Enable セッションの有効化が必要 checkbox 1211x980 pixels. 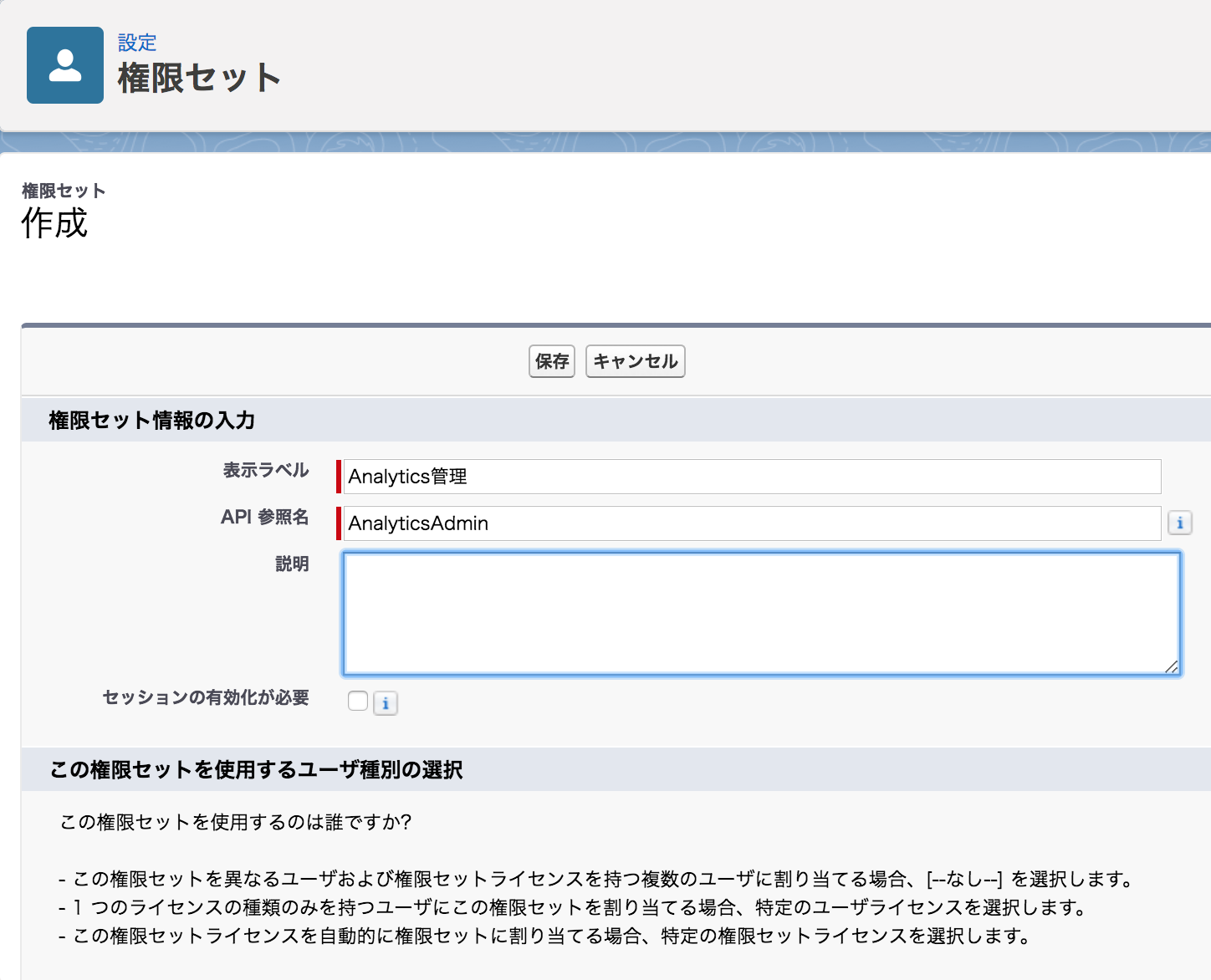pos(358,701)
